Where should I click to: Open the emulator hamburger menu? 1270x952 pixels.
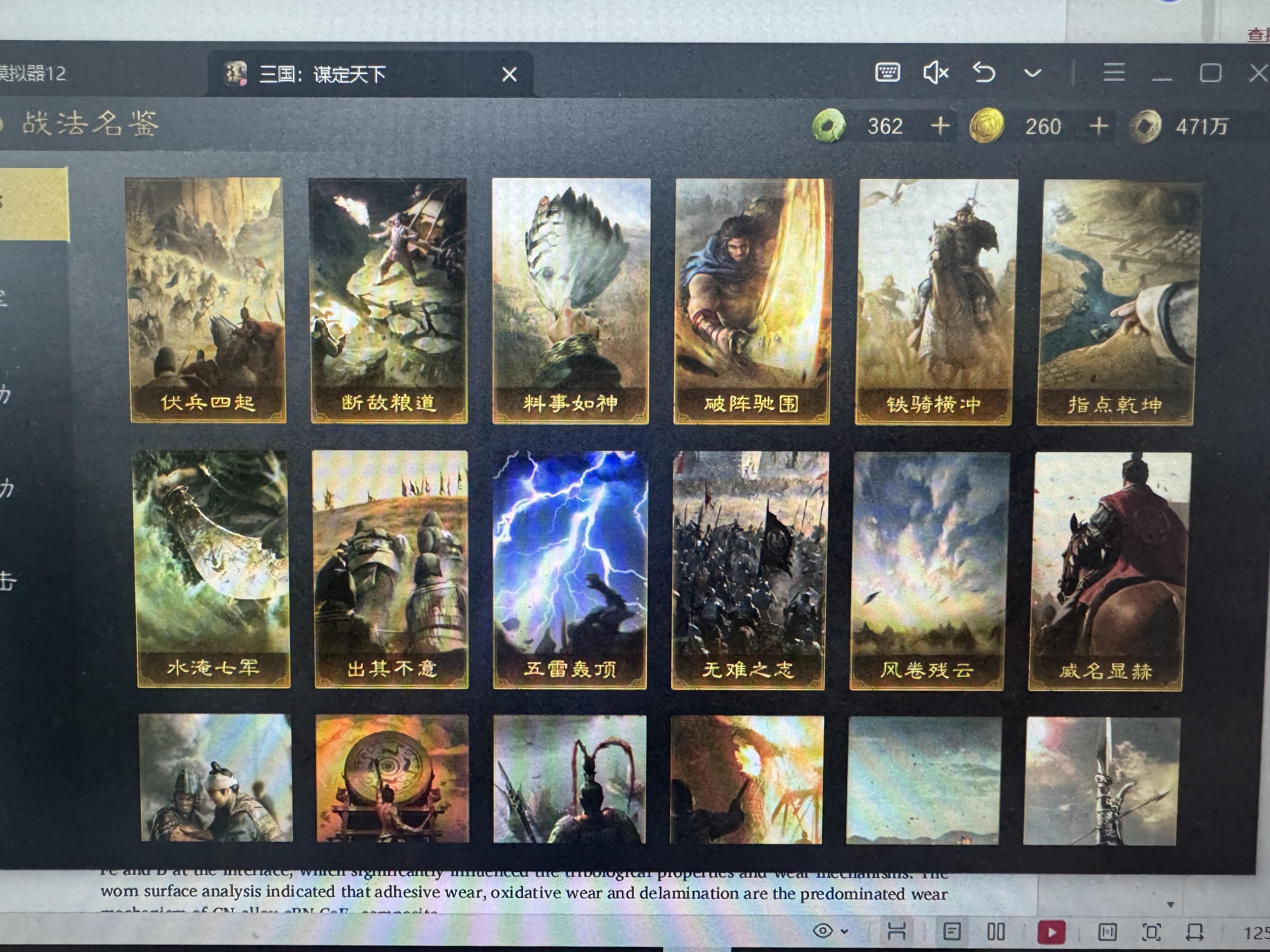pyautogui.click(x=1114, y=72)
